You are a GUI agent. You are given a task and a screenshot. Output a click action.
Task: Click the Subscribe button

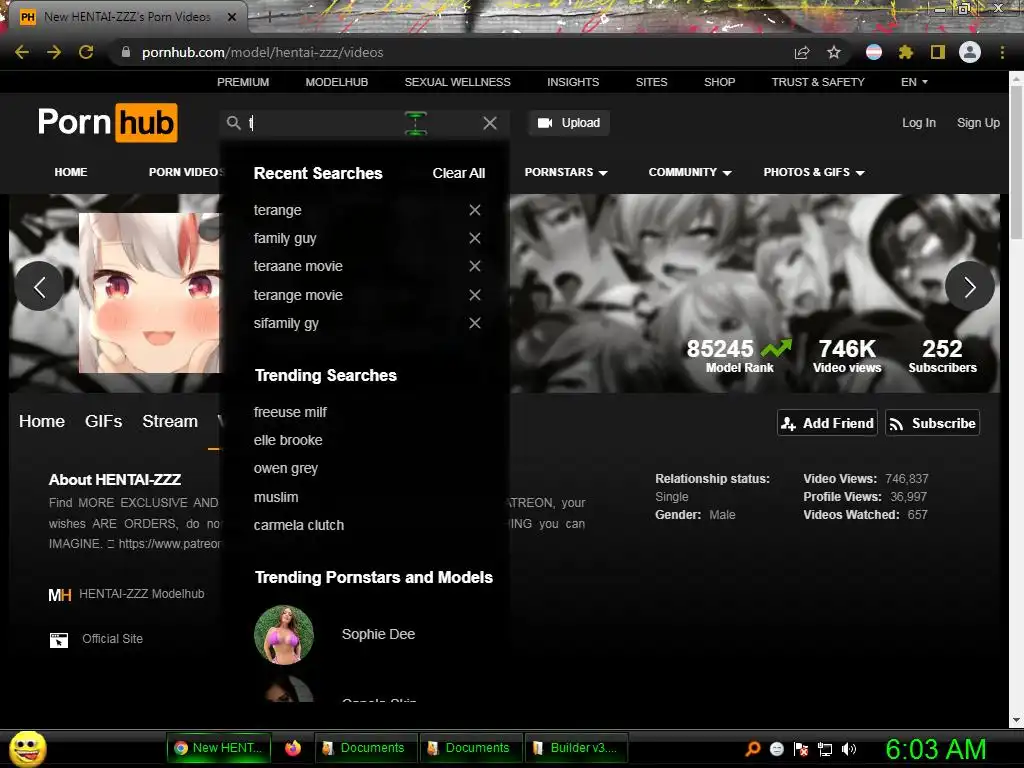click(933, 423)
